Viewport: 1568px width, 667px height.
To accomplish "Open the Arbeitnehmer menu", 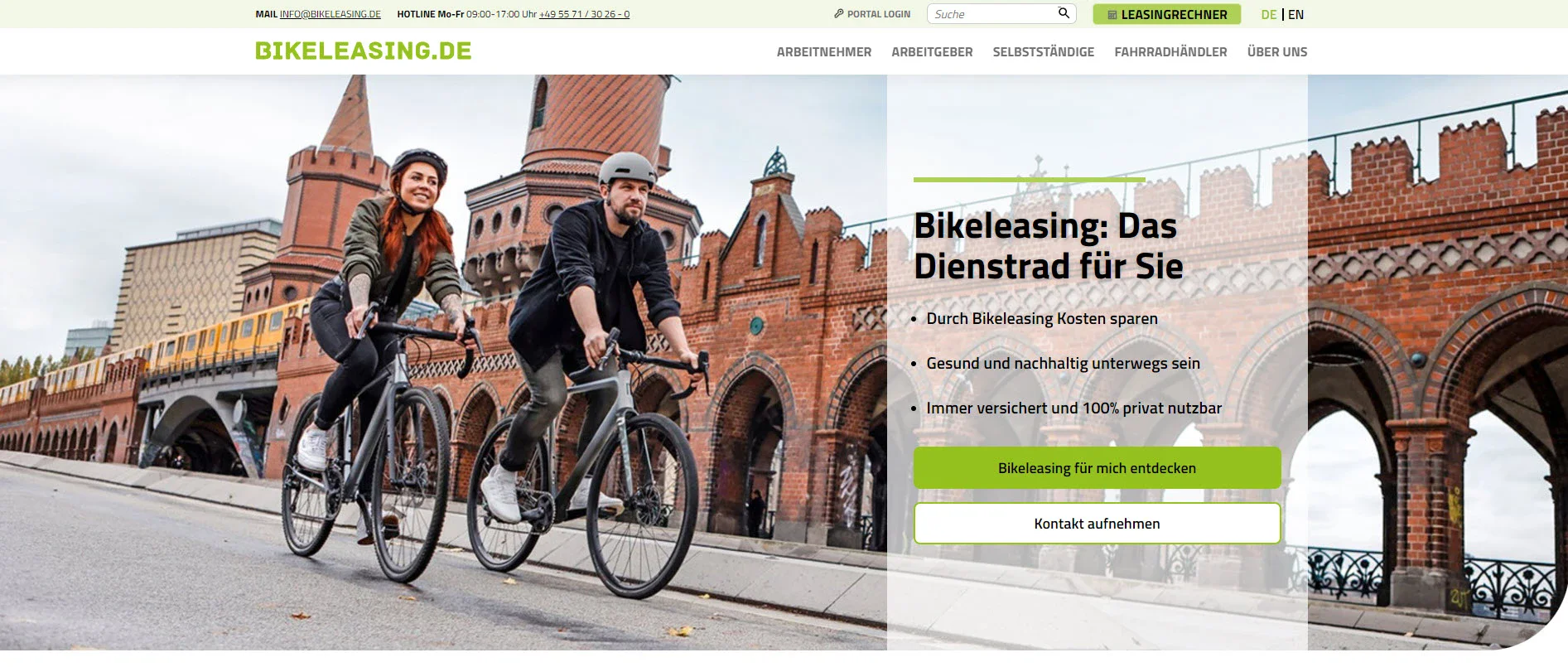I will [x=824, y=52].
